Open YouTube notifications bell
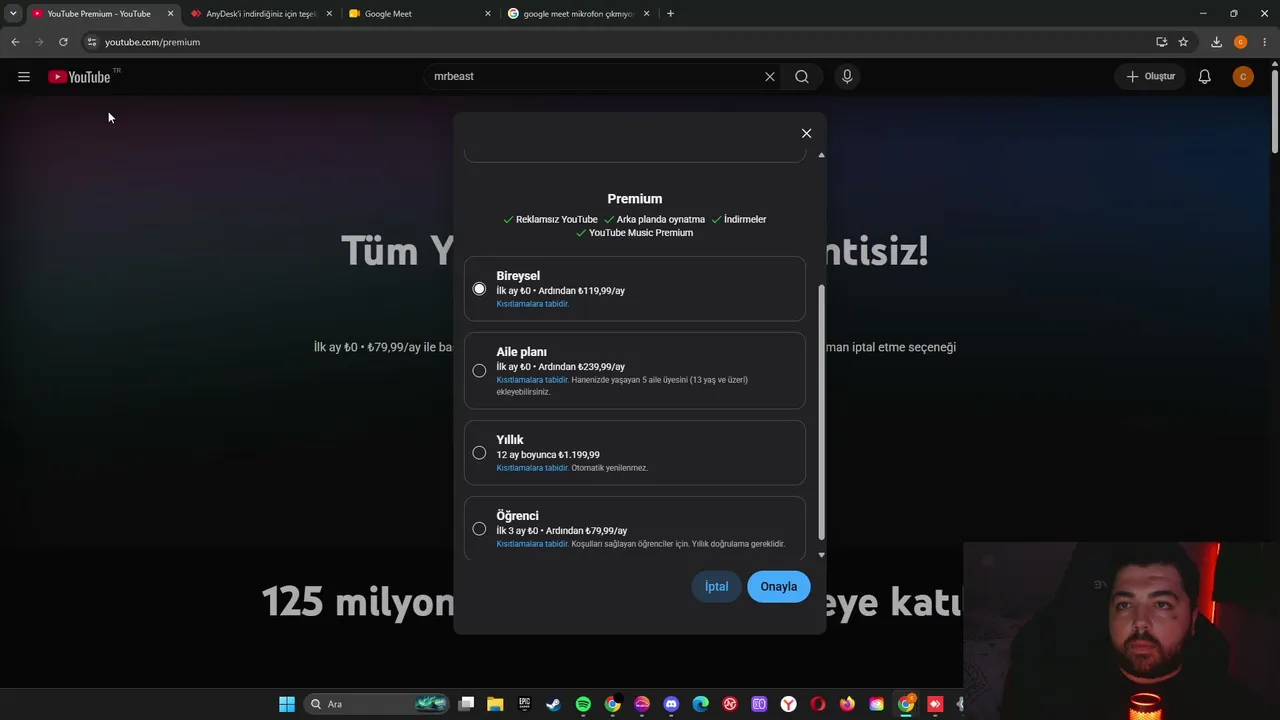The height and width of the screenshot is (720, 1280). coord(1205,77)
